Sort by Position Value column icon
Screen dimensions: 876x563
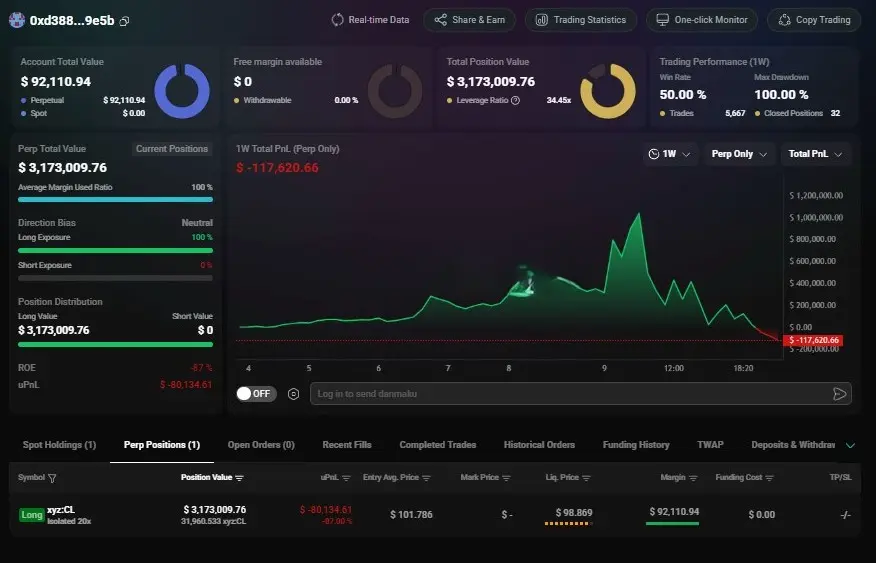pos(240,478)
